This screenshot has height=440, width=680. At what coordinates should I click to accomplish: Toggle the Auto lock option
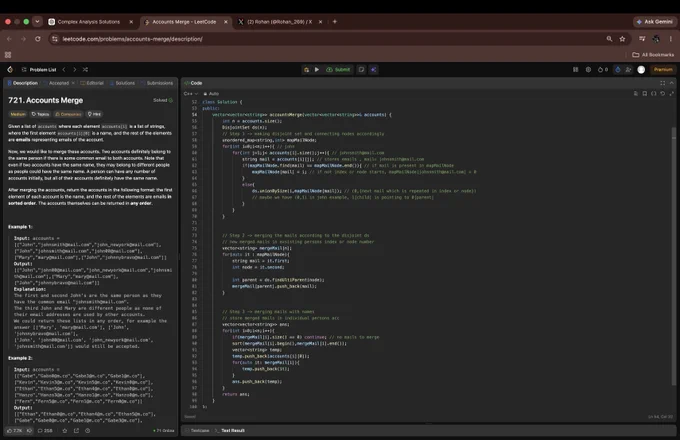[x=211, y=94]
